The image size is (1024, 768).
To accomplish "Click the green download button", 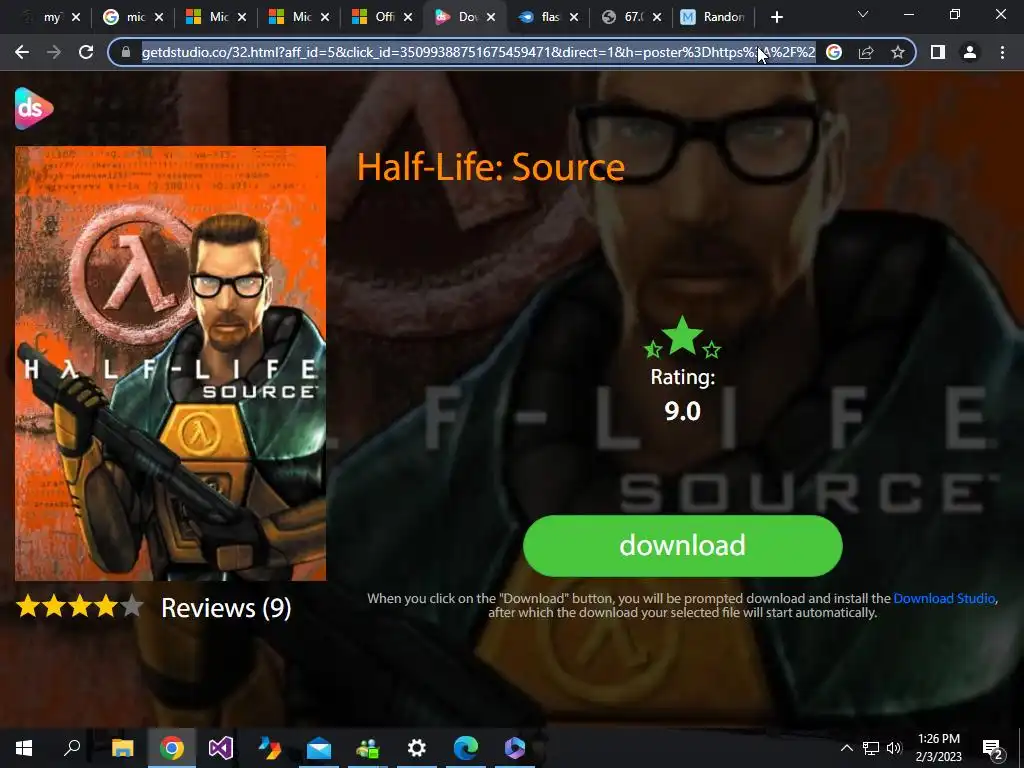I will (682, 545).
